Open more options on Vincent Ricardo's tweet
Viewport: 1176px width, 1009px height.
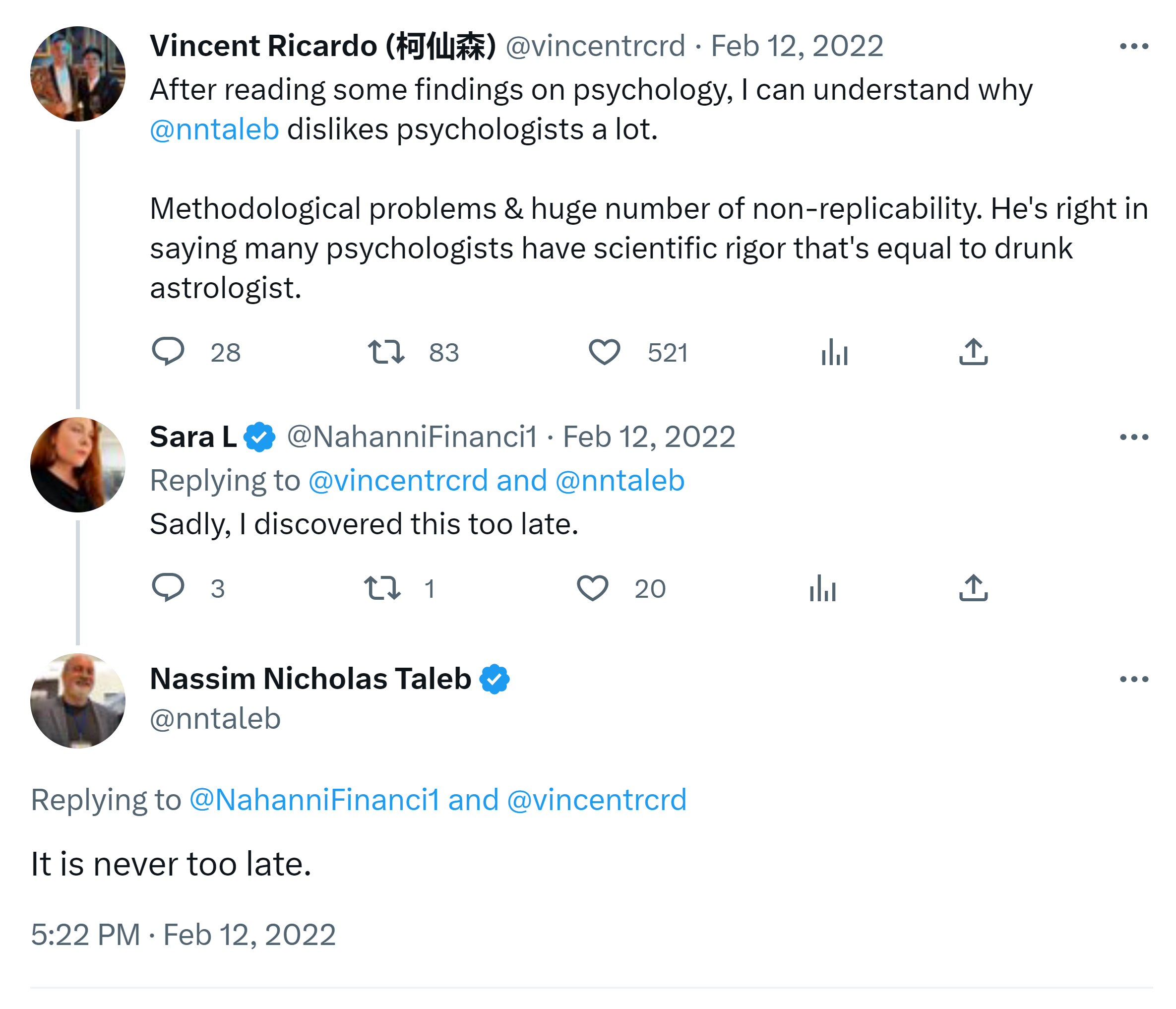(1134, 47)
